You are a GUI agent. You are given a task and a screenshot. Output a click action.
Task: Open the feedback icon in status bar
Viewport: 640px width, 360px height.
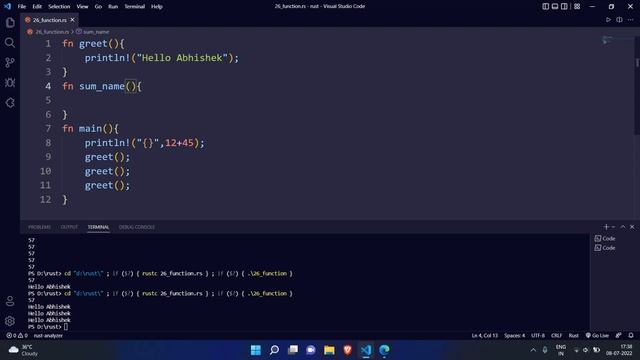point(618,335)
